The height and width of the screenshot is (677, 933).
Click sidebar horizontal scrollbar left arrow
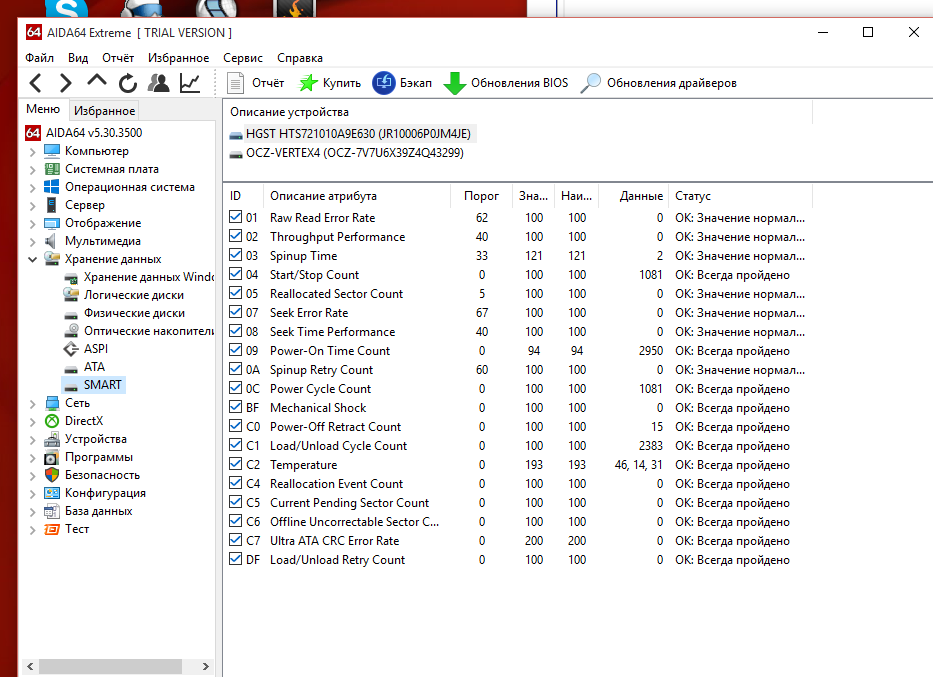(x=30, y=666)
